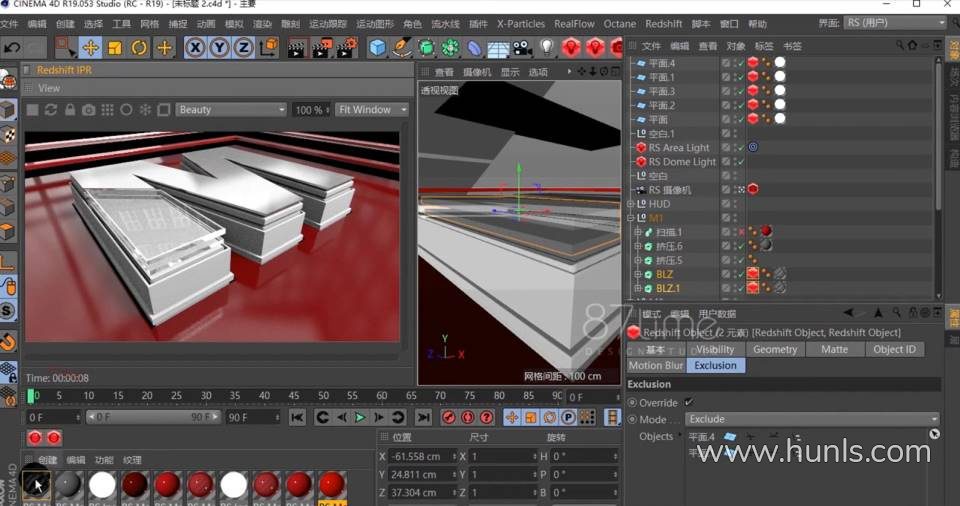Switch to the Motion Blur tab
Viewport: 960px width, 506px height.
pyautogui.click(x=656, y=365)
